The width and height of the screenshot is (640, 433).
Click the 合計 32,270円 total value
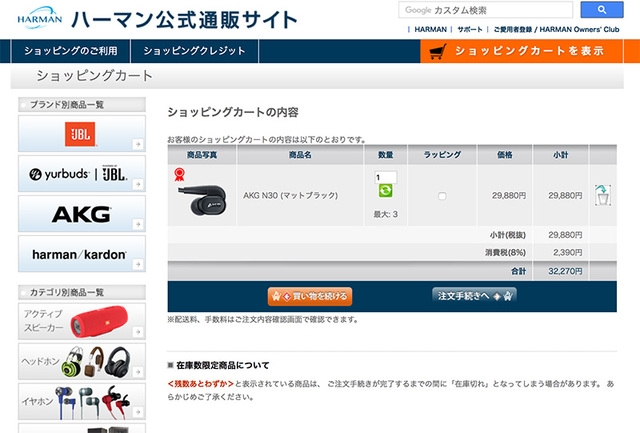coord(565,271)
